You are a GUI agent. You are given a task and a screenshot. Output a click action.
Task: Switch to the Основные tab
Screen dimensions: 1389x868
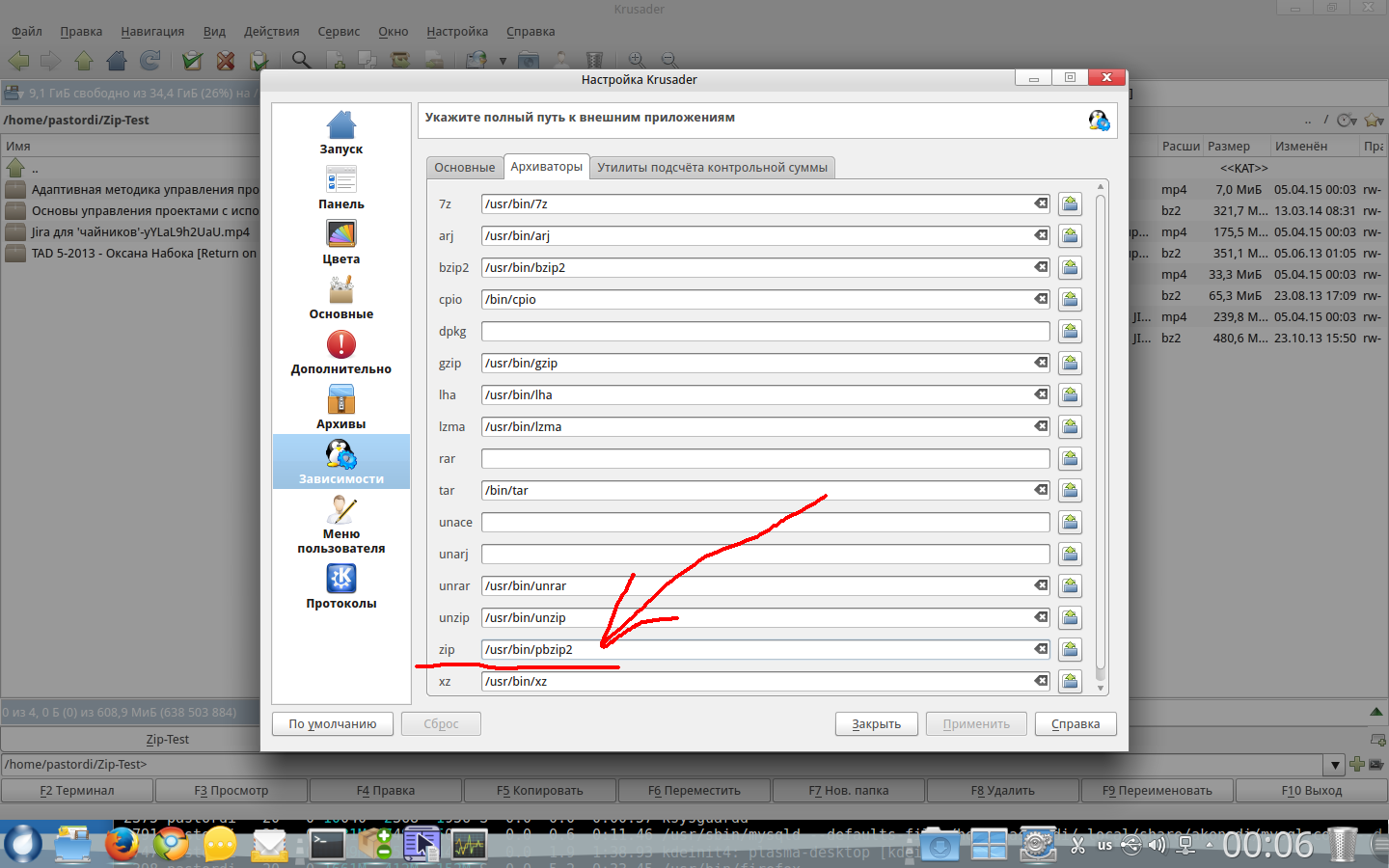(464, 168)
